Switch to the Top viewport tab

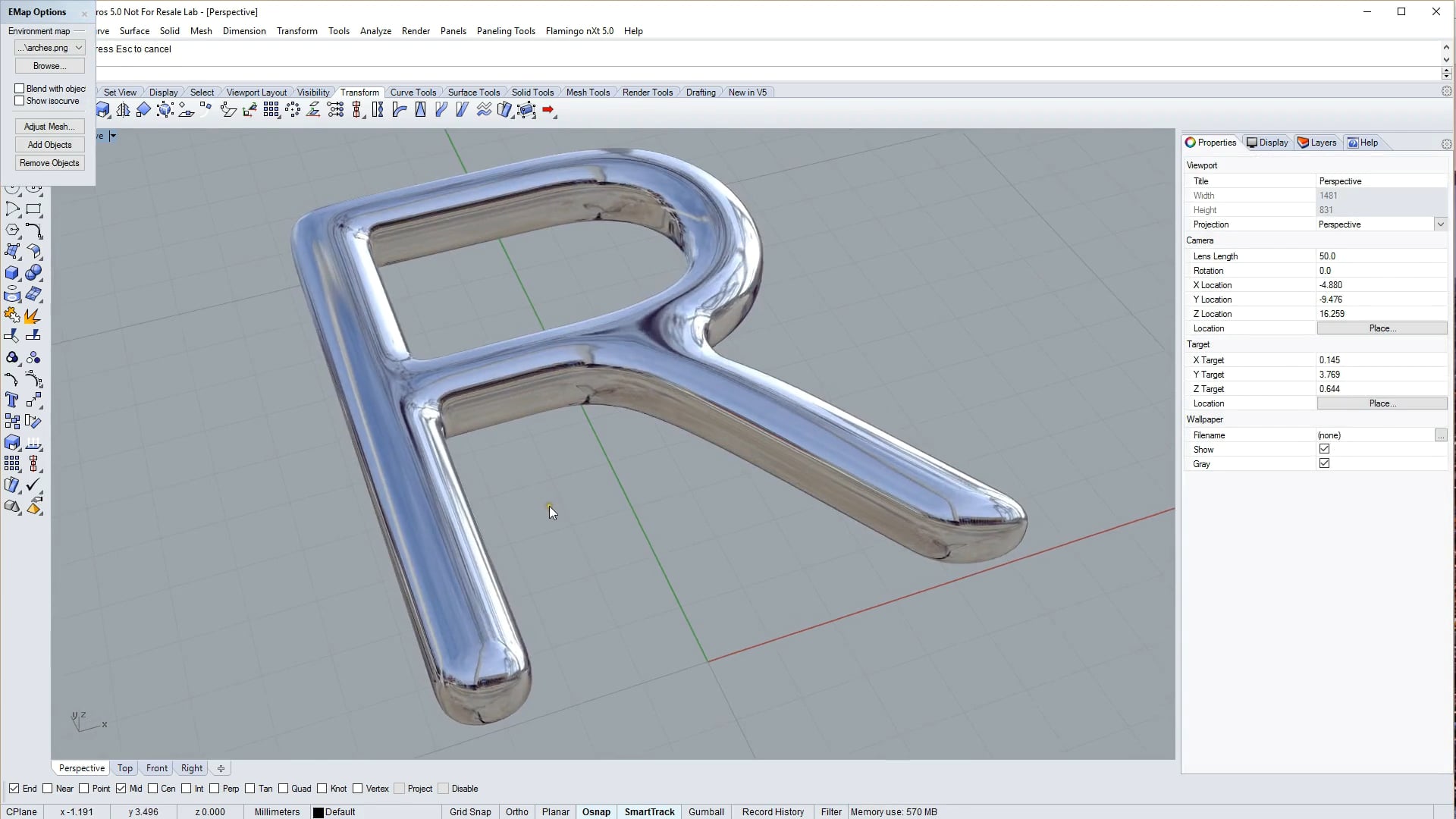point(124,767)
